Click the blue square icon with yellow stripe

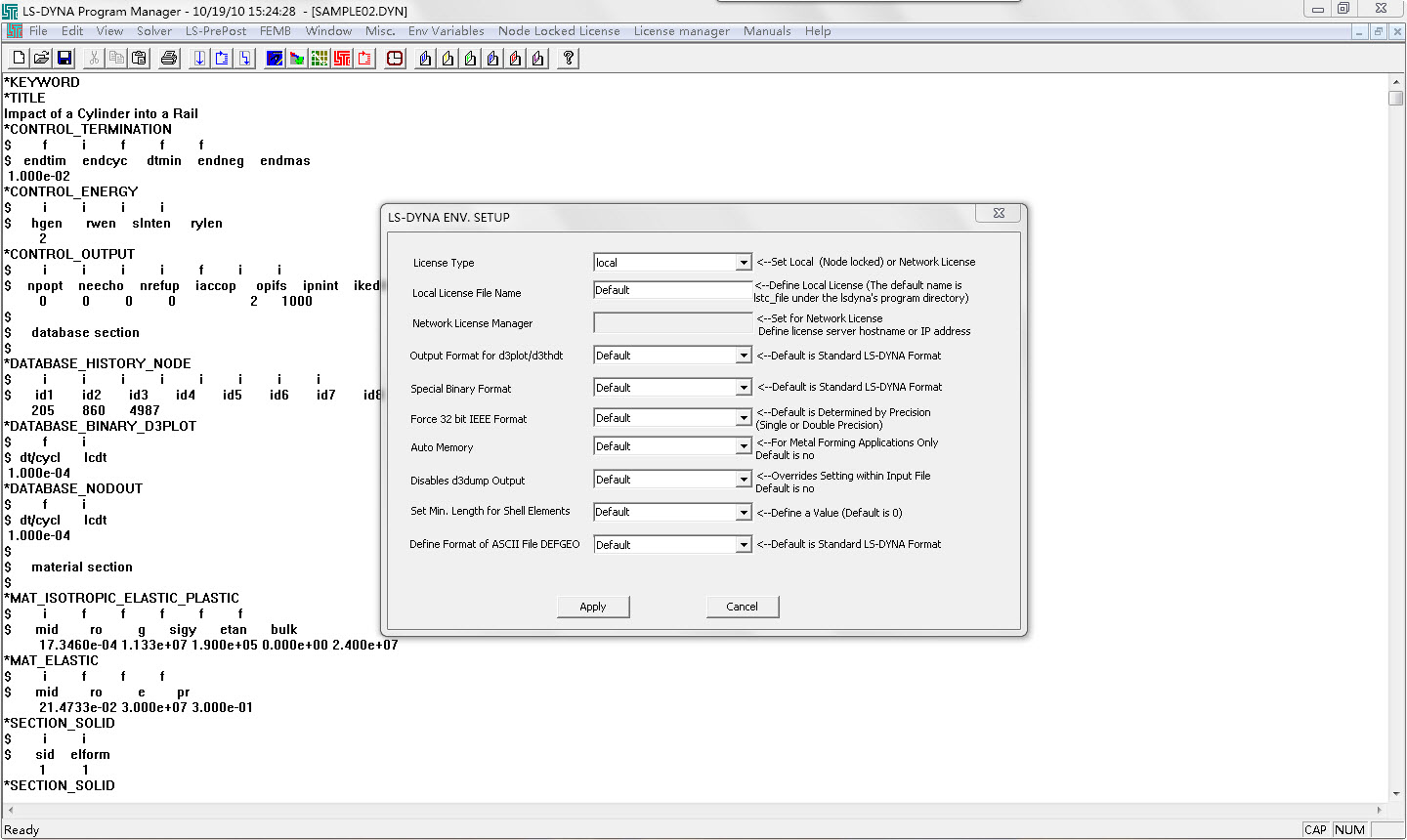[x=275, y=59]
